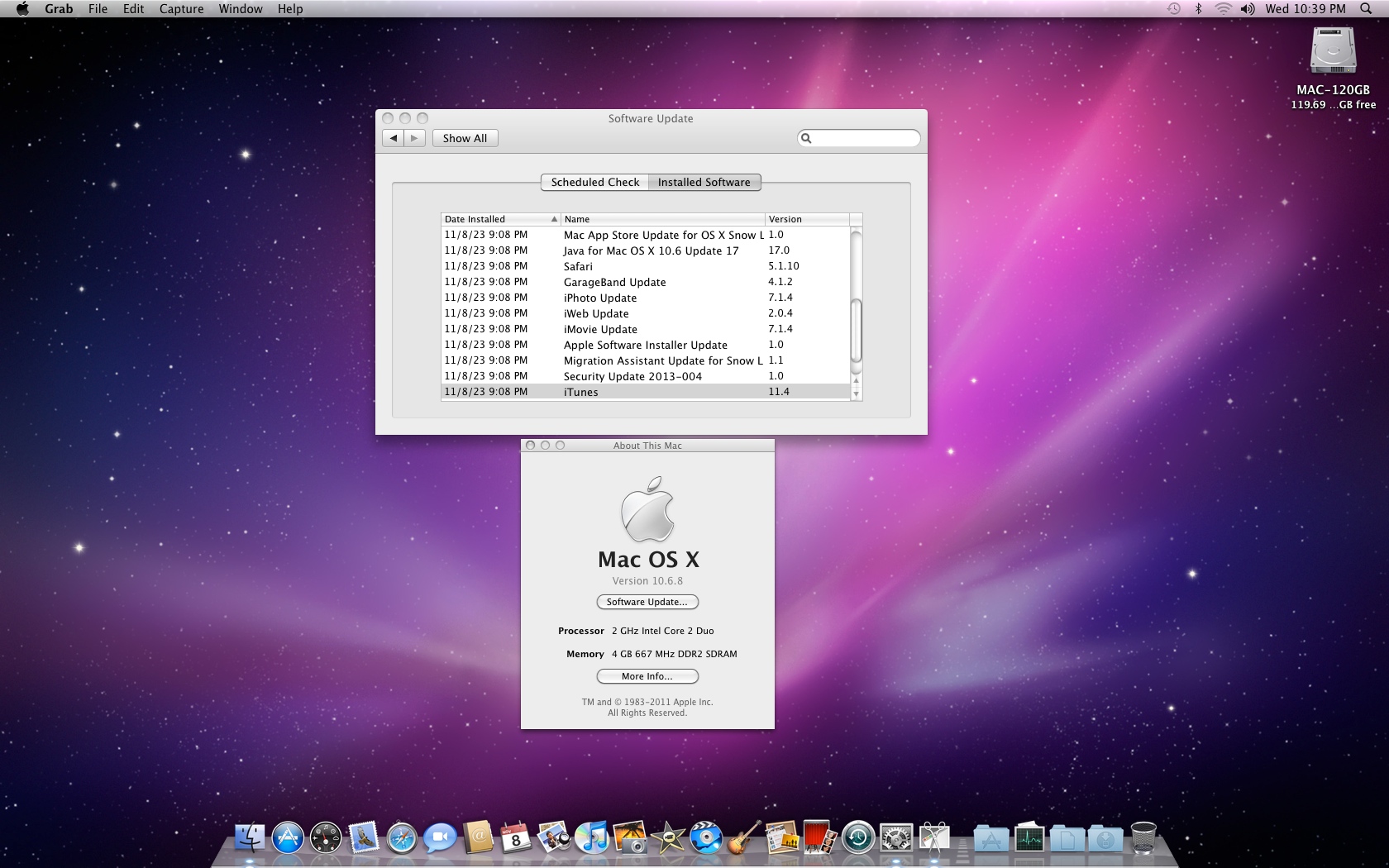Screen dimensions: 1389x868
Task: Select the iPhoto Update row
Action: click(646, 298)
